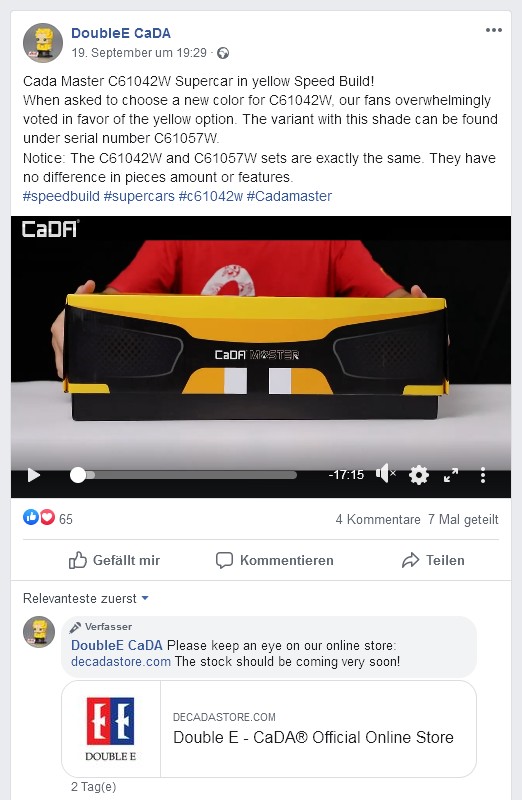Click the Kommentieren button
This screenshot has width=522, height=800.
coord(275,560)
